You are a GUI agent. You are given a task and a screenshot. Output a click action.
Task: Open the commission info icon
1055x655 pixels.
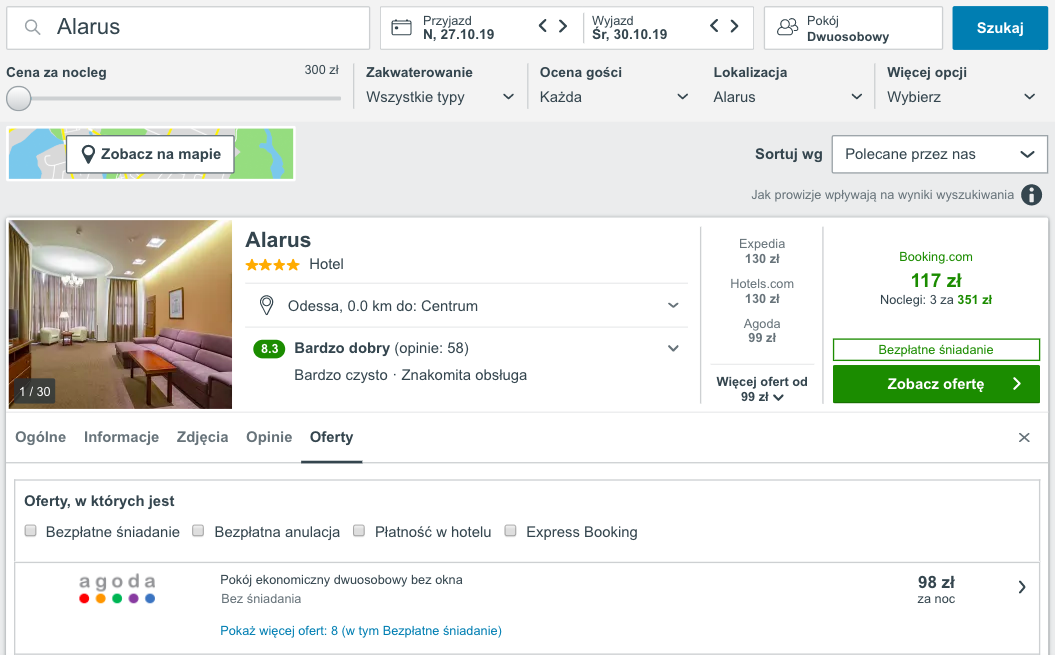1031,195
